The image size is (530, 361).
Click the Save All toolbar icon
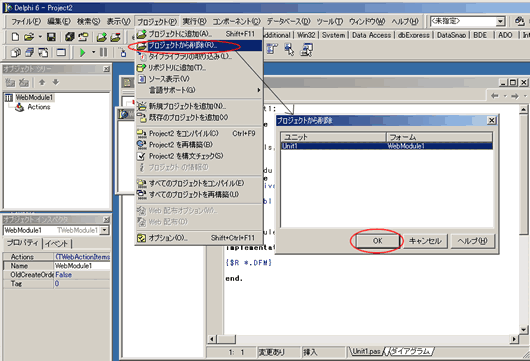coord(70,37)
